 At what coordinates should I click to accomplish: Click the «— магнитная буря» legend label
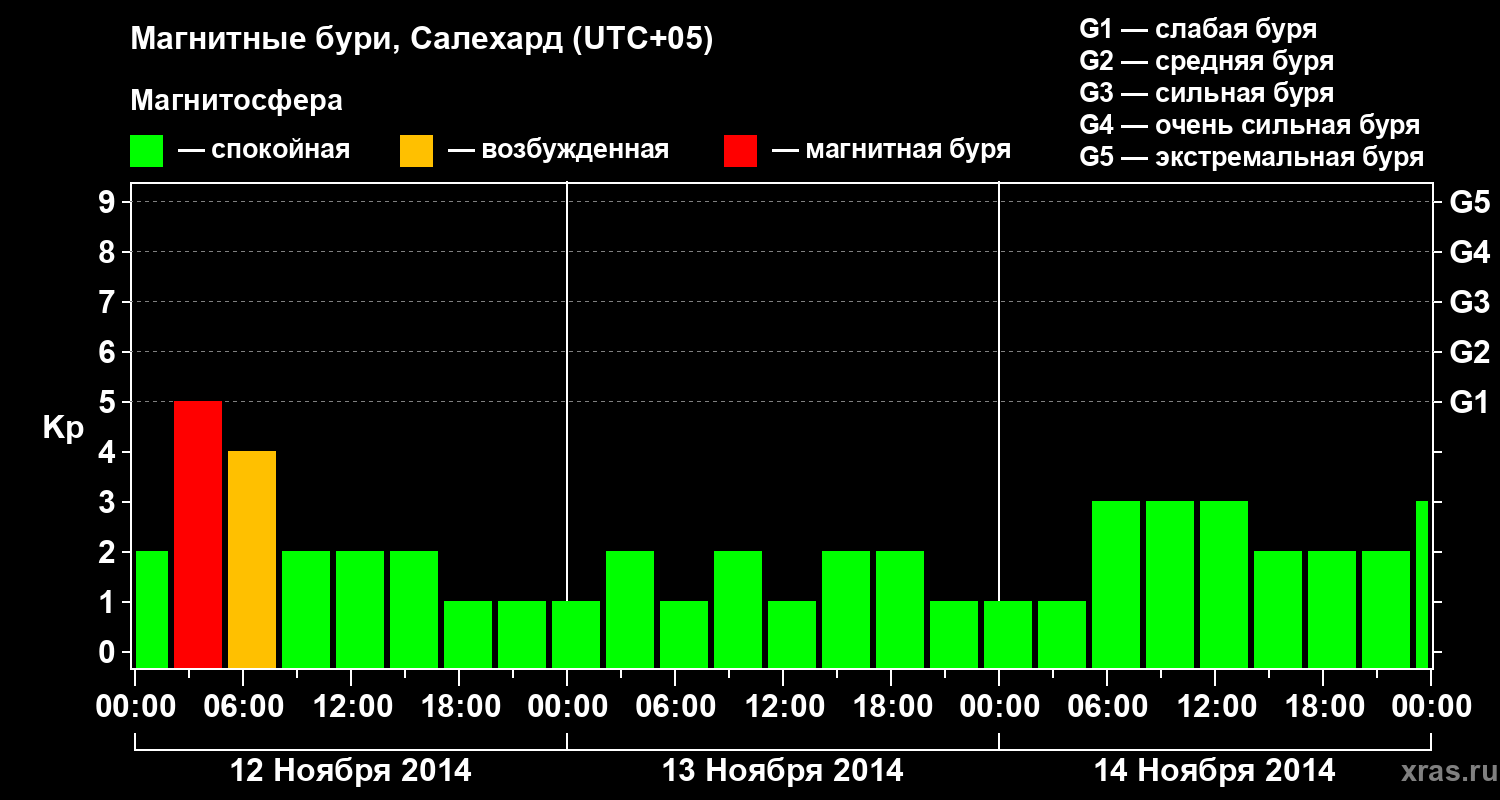click(x=891, y=151)
